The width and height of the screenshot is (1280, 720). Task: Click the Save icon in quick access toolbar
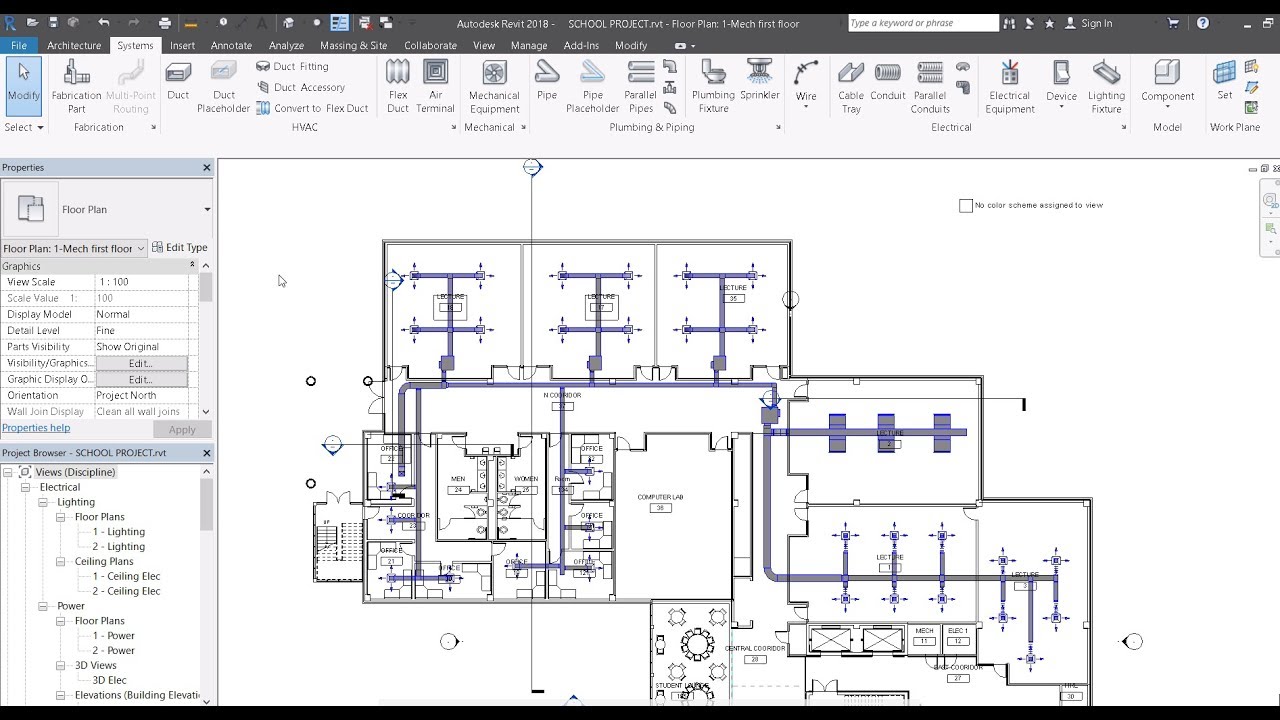click(x=54, y=22)
